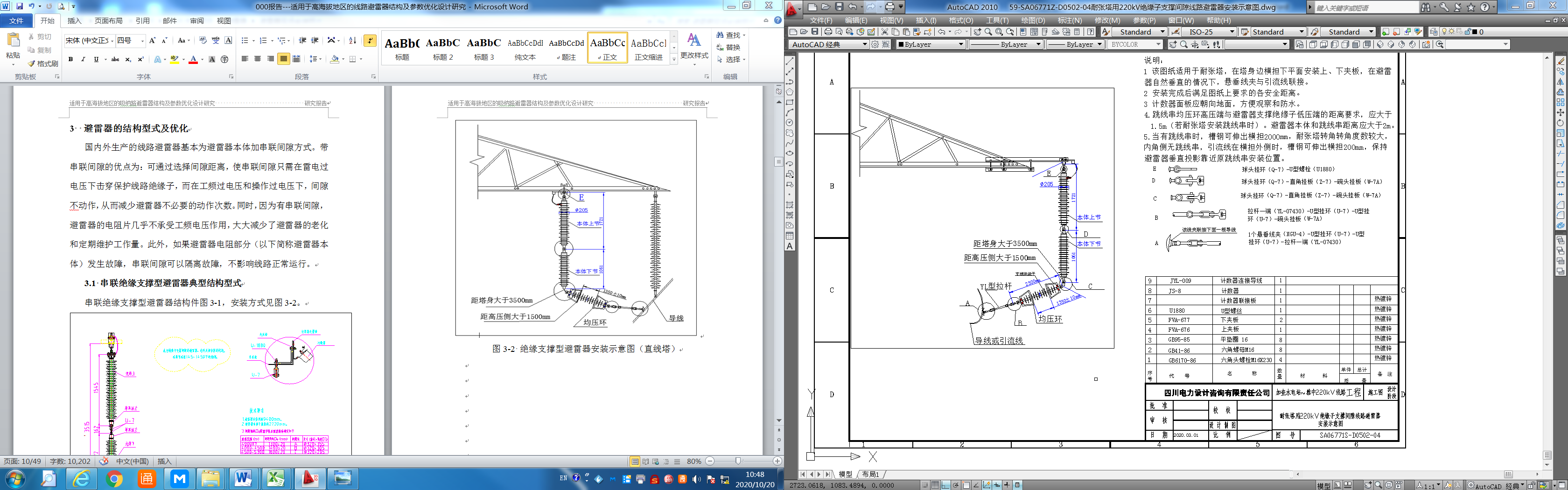
Task: Click the phonetic guide (wén) icon
Action: tap(216, 40)
